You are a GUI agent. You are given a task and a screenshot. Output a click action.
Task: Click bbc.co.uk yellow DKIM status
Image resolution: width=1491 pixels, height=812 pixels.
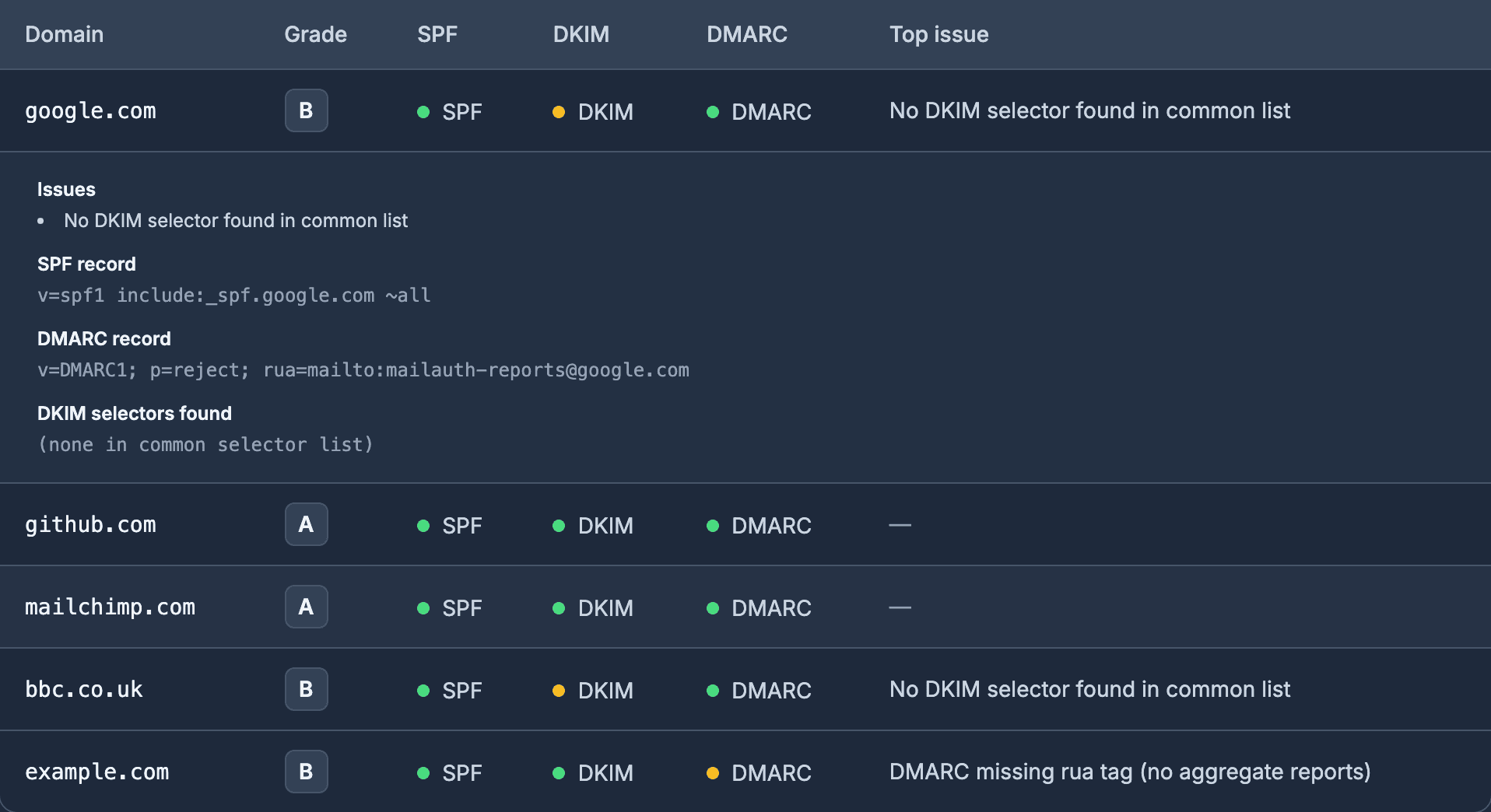(593, 691)
